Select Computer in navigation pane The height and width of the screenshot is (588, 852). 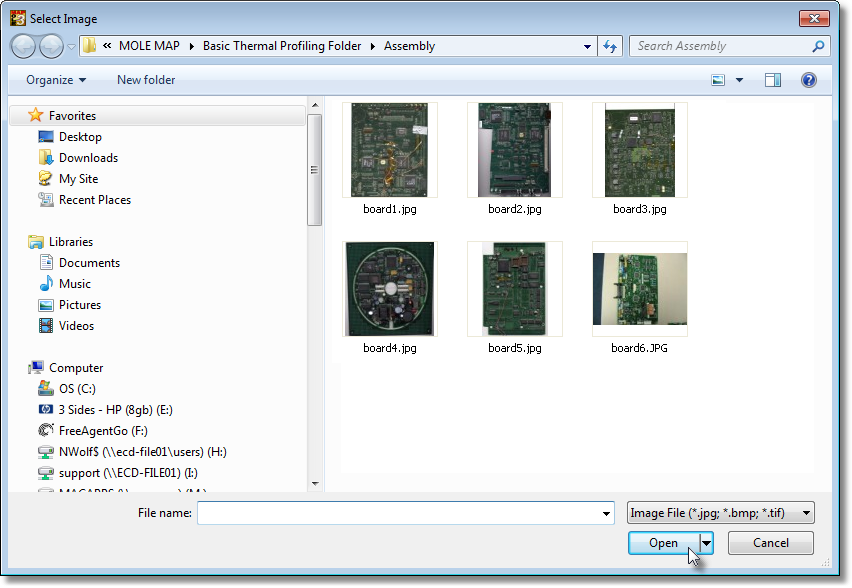(76, 368)
